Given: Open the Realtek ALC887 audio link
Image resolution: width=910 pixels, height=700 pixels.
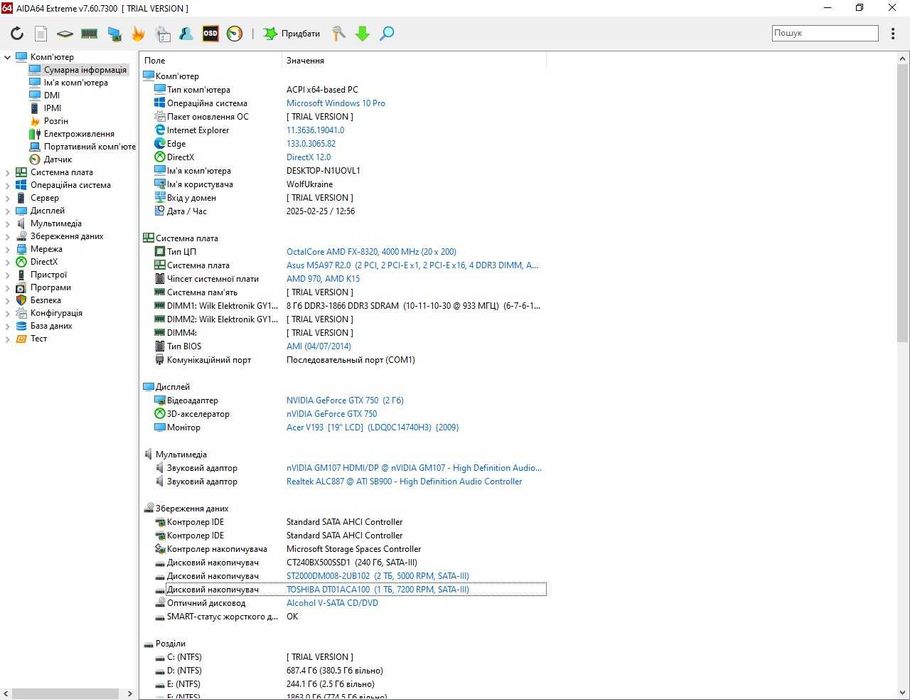Looking at the screenshot, I should click(404, 481).
